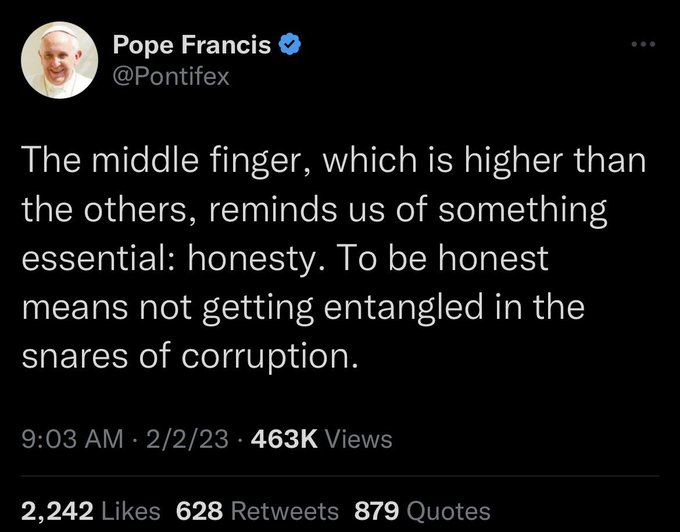This screenshot has height=532, width=680.
Task: Click the Quotes label
Action: (x=448, y=511)
